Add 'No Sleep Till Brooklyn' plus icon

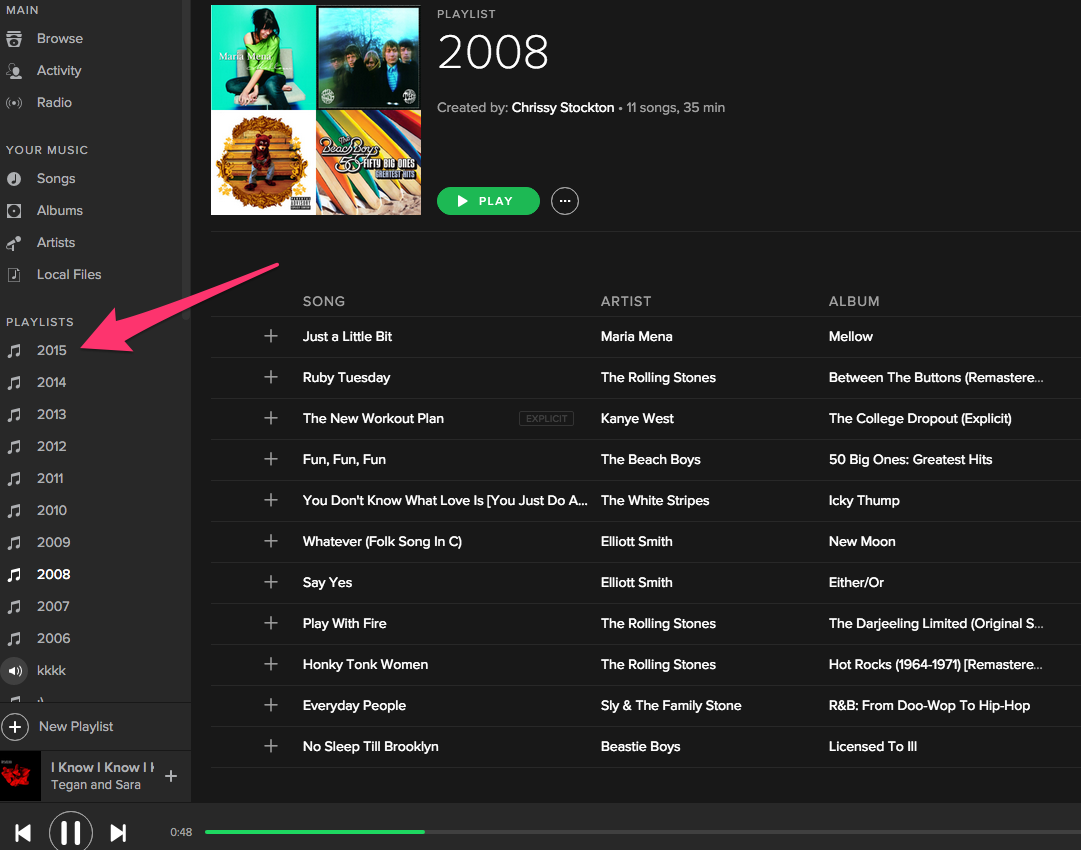click(x=271, y=747)
